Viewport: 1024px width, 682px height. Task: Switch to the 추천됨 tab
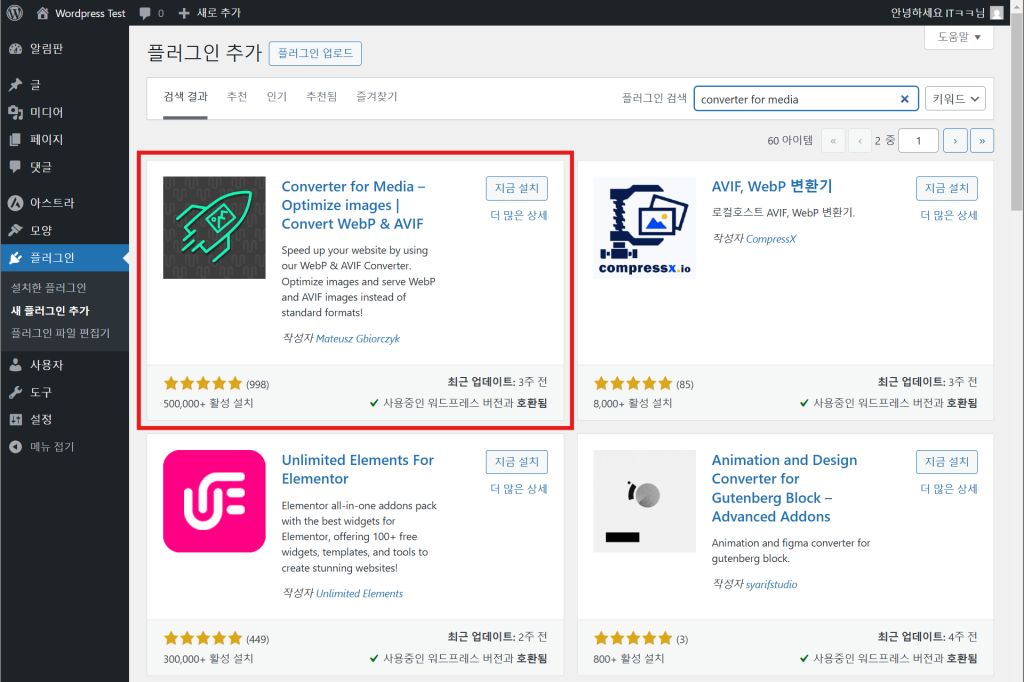coord(321,97)
